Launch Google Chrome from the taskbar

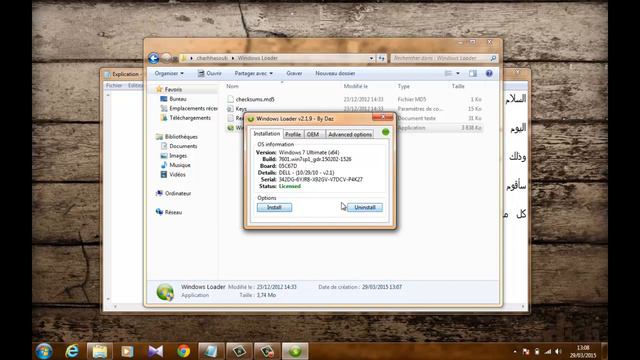click(x=183, y=351)
